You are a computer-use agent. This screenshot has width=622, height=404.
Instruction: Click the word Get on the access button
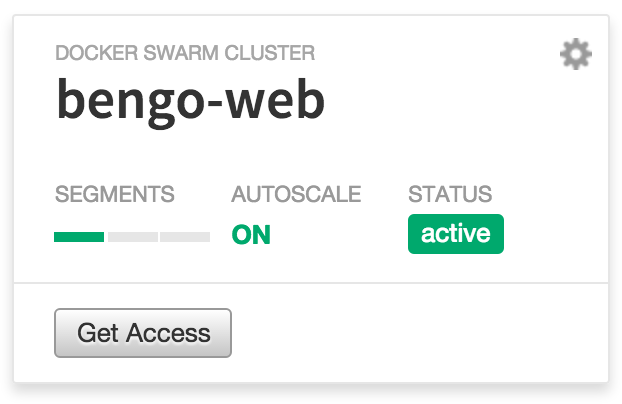tap(98, 333)
